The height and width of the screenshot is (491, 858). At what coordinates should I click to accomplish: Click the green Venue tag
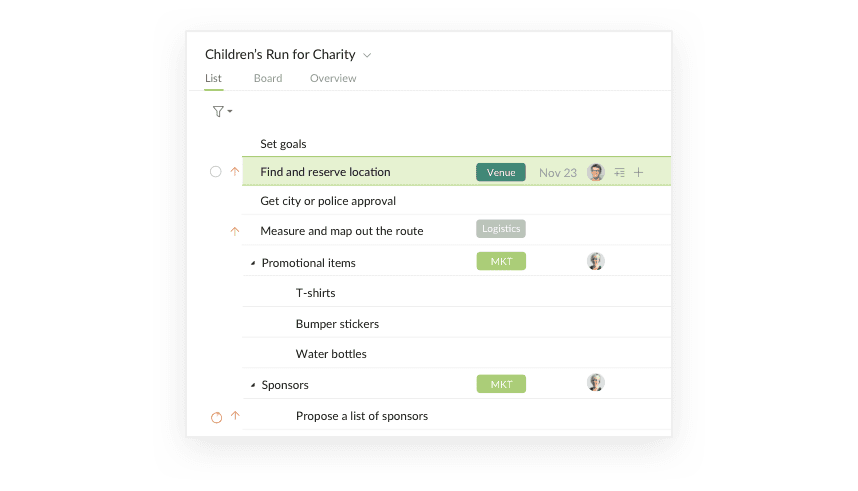click(501, 172)
